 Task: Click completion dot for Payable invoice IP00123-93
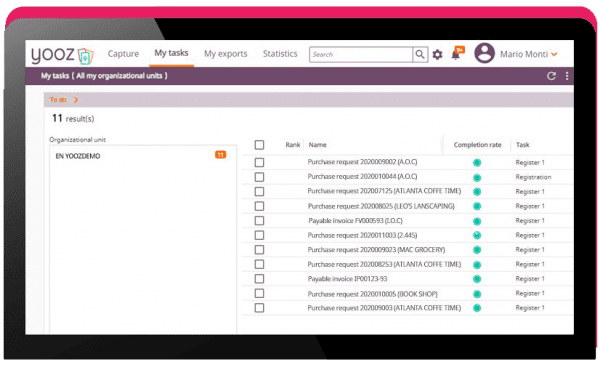477,279
